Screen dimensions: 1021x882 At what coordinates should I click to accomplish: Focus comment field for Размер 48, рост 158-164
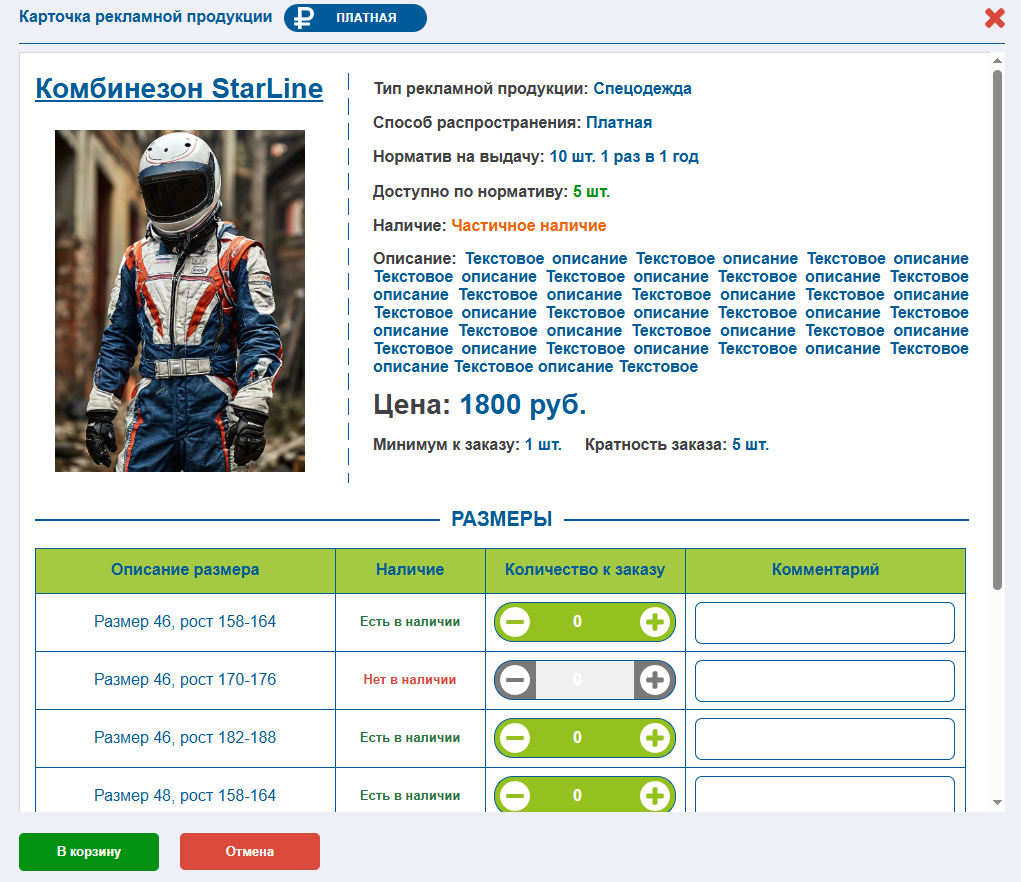[x=824, y=794]
